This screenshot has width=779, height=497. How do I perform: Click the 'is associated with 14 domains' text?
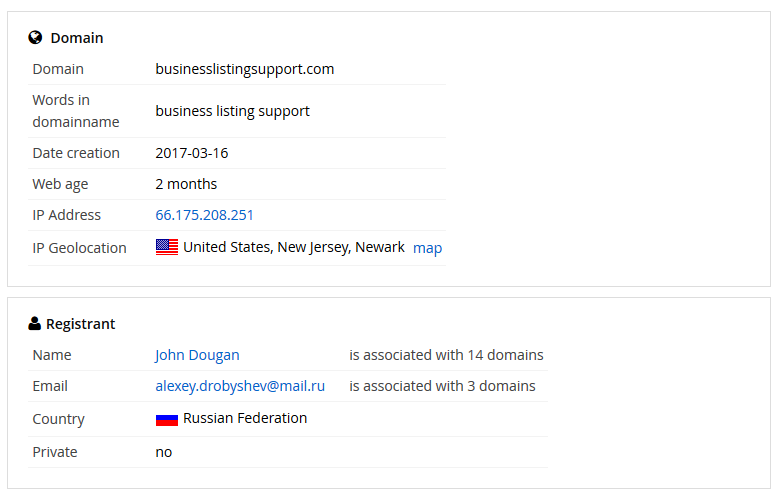[446, 355]
